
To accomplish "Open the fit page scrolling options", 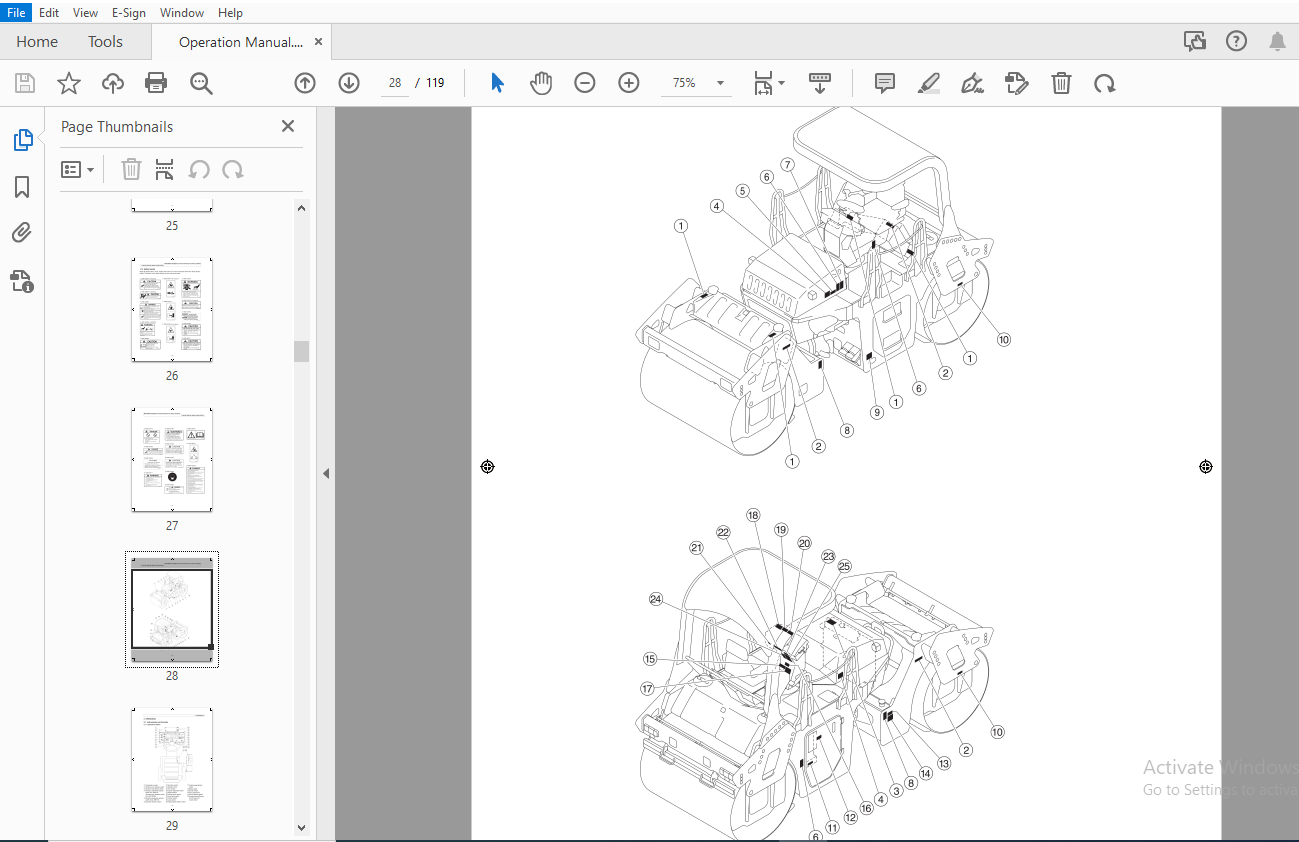I will 768,83.
